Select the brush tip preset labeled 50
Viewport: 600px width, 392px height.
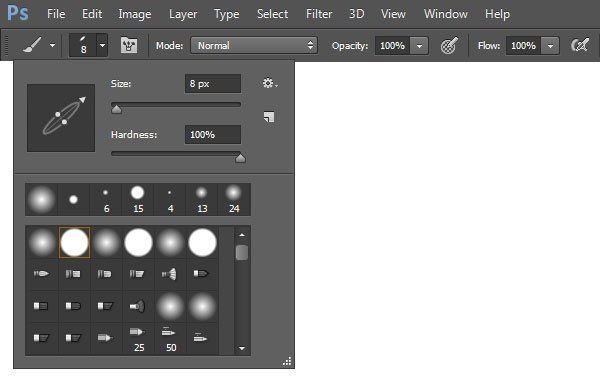point(171,338)
